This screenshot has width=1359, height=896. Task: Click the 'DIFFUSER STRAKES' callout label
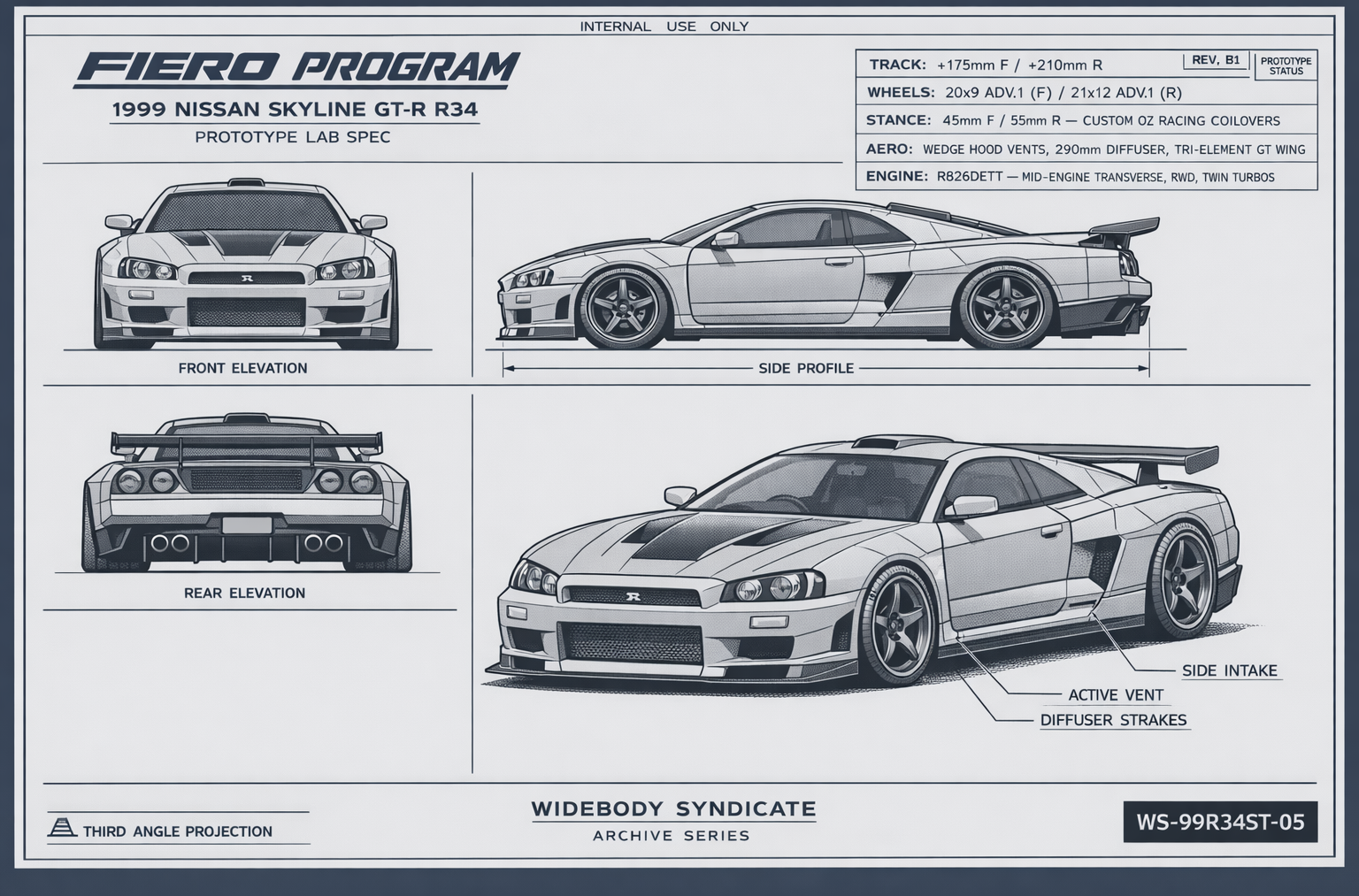tap(1113, 720)
